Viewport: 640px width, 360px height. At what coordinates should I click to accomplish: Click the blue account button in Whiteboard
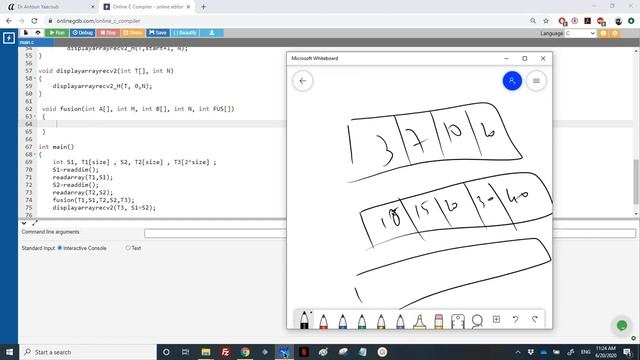[512, 81]
